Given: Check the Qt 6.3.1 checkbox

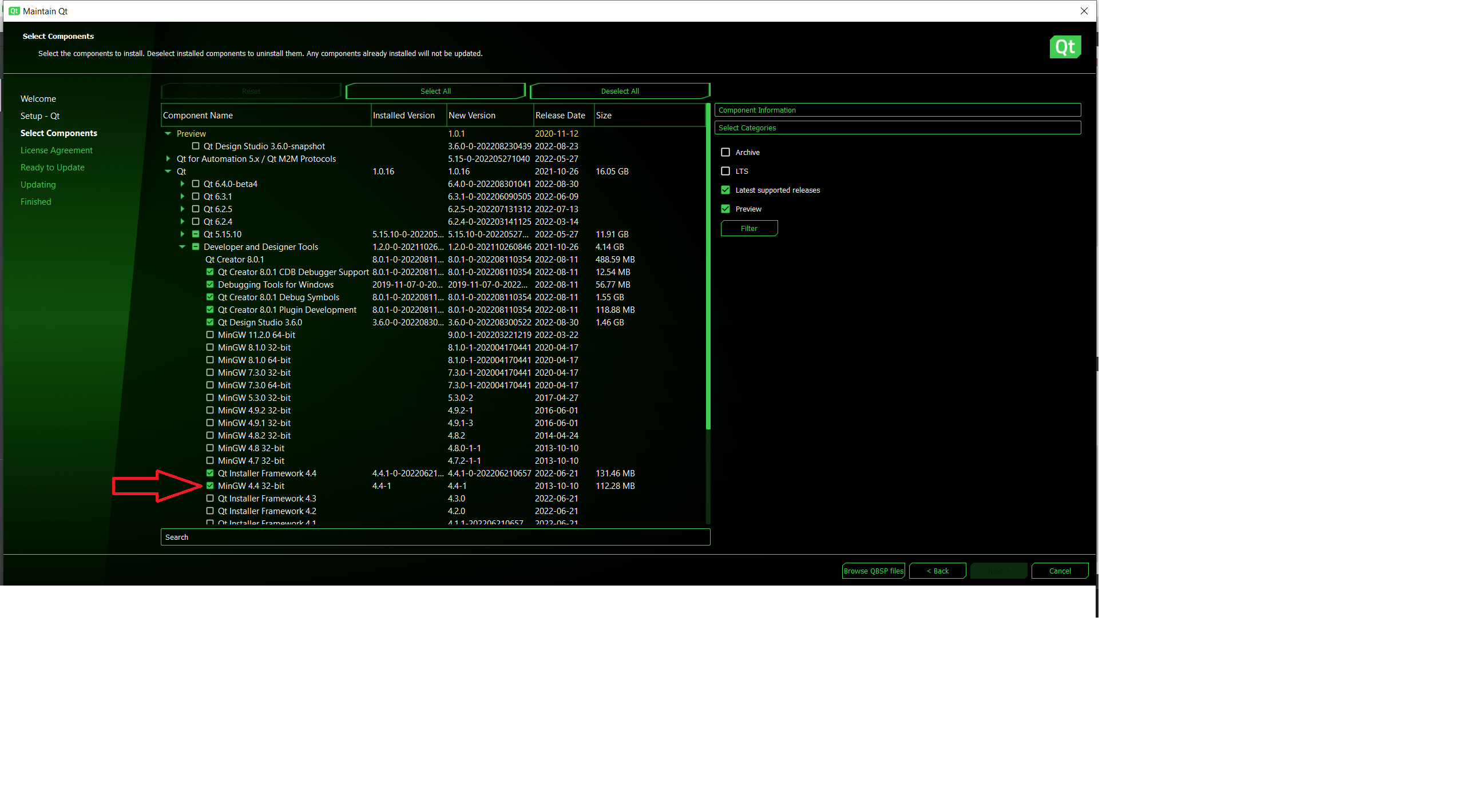Looking at the screenshot, I should (x=196, y=196).
